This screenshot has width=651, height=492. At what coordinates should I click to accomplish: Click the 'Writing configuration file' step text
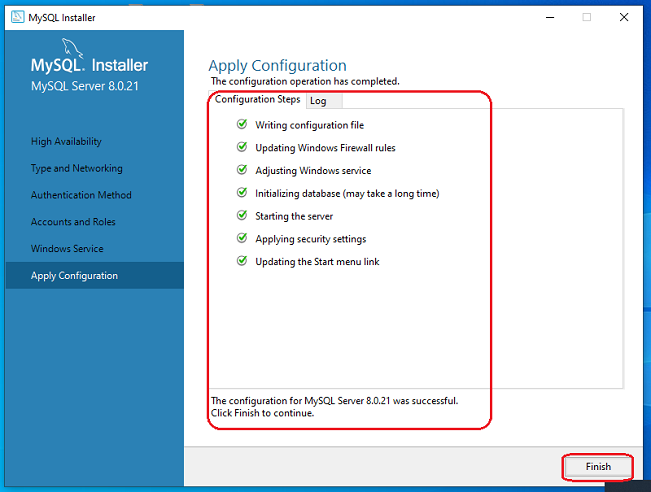[x=309, y=125]
